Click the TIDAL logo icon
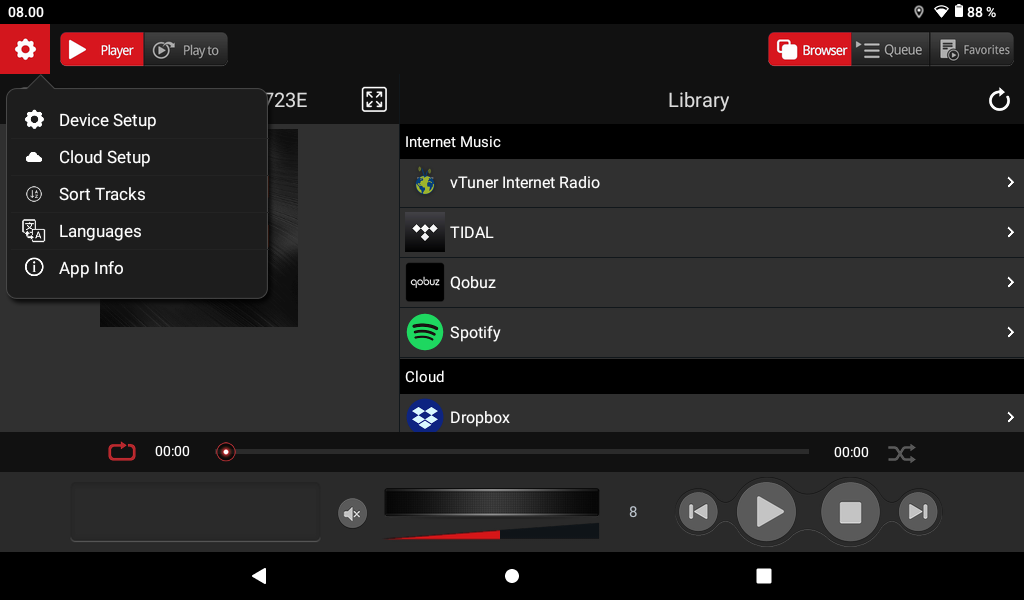1024x600 pixels. [x=424, y=232]
